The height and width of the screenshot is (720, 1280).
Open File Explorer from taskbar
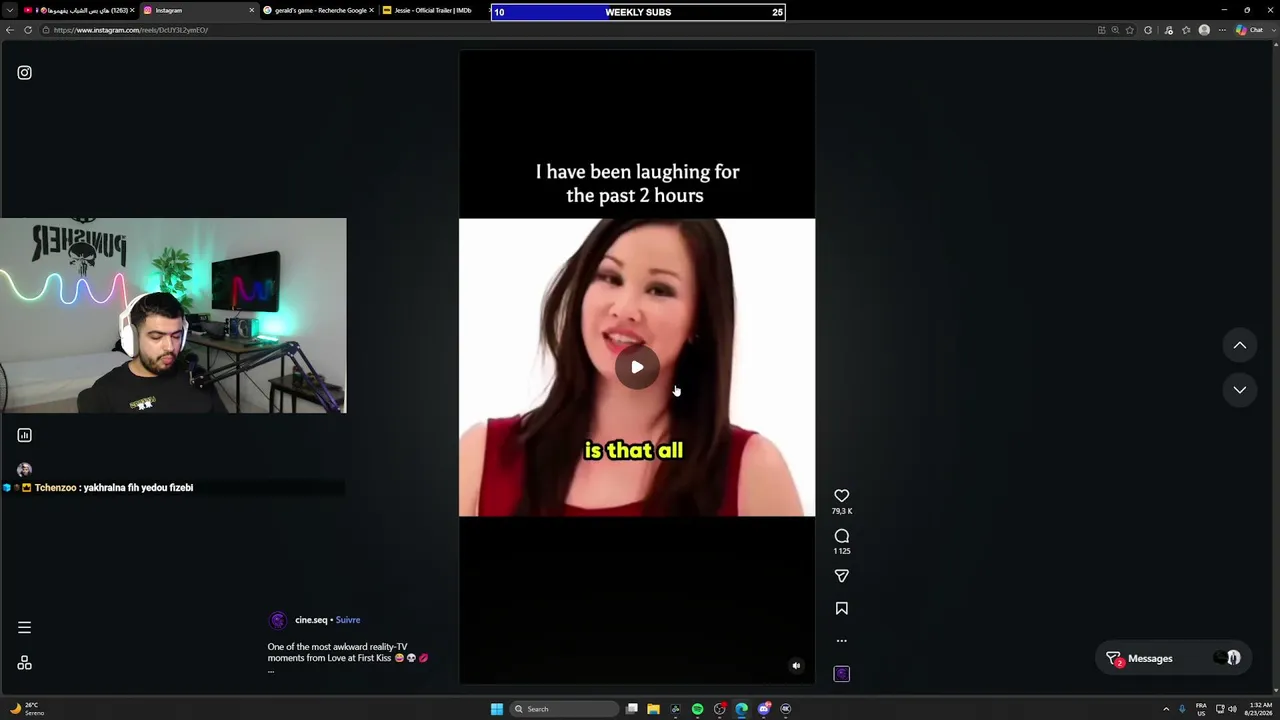click(x=653, y=709)
